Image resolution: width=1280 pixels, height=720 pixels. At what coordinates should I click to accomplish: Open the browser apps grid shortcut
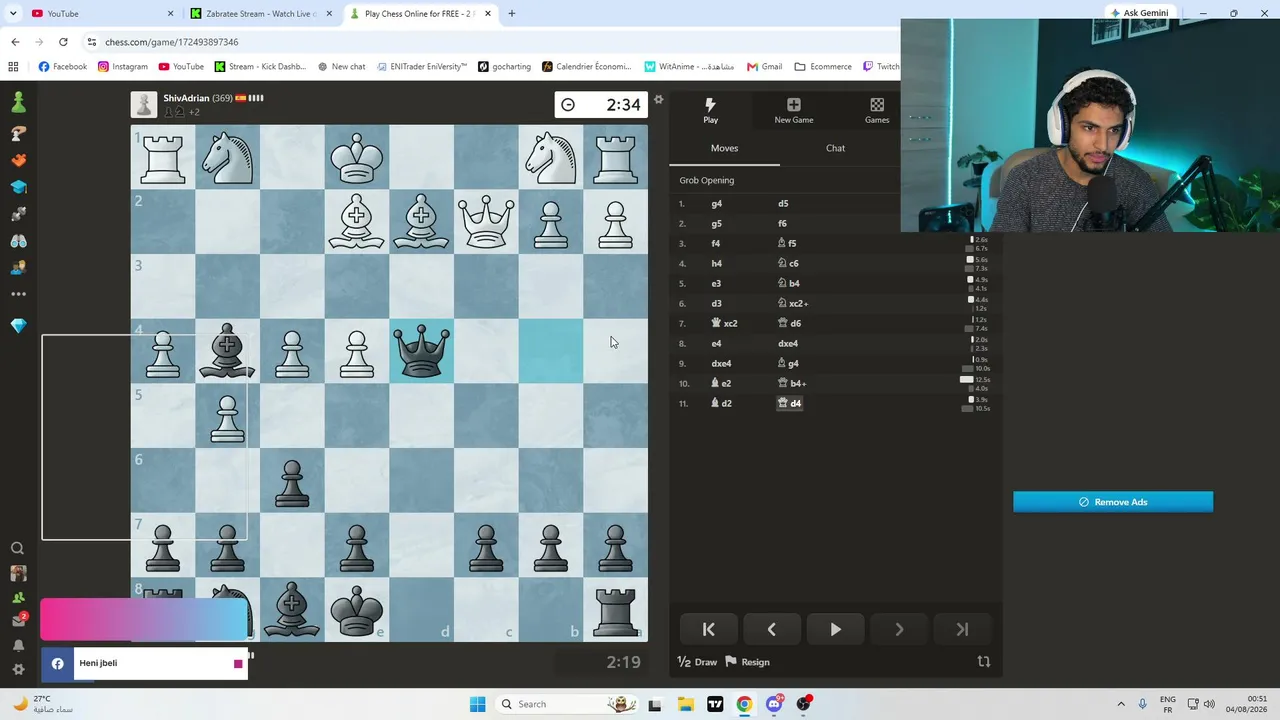point(13,67)
